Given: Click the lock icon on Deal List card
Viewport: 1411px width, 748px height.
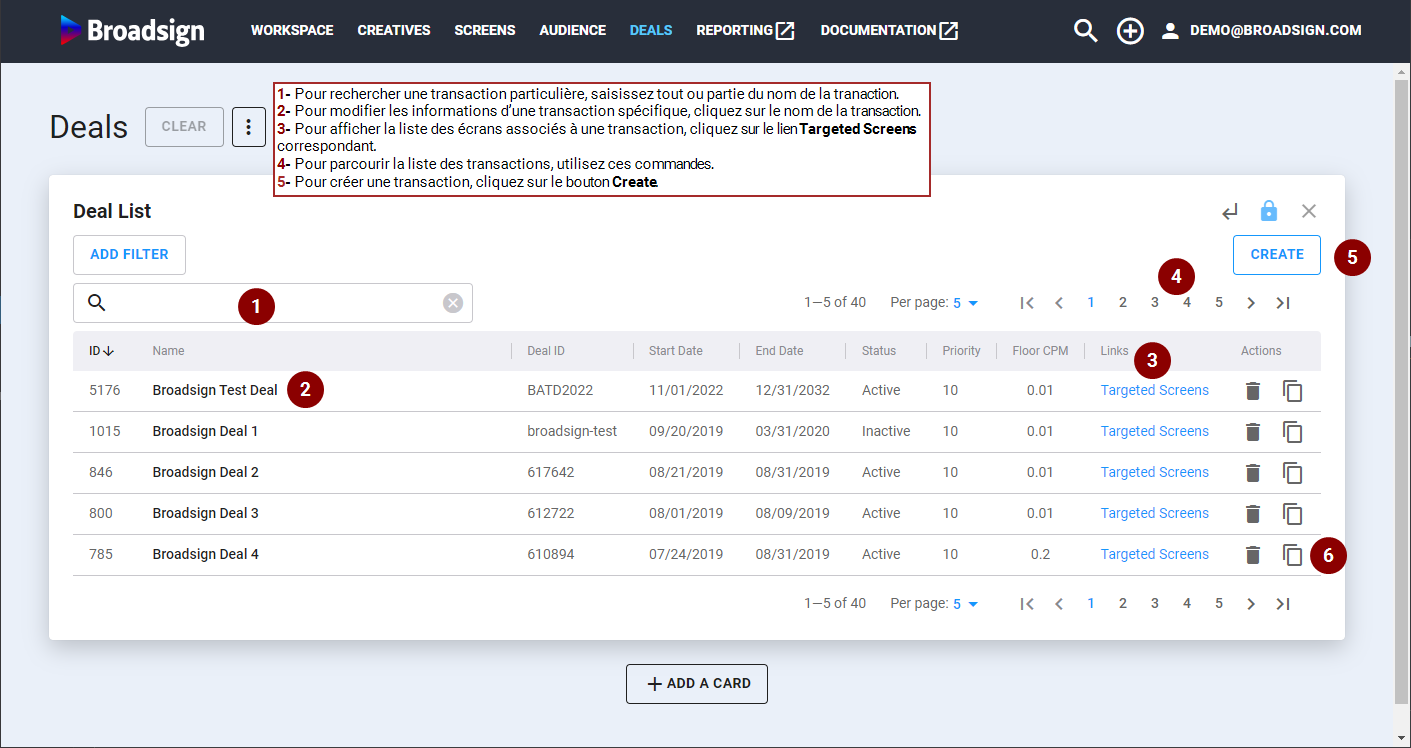Looking at the screenshot, I should [1269, 211].
